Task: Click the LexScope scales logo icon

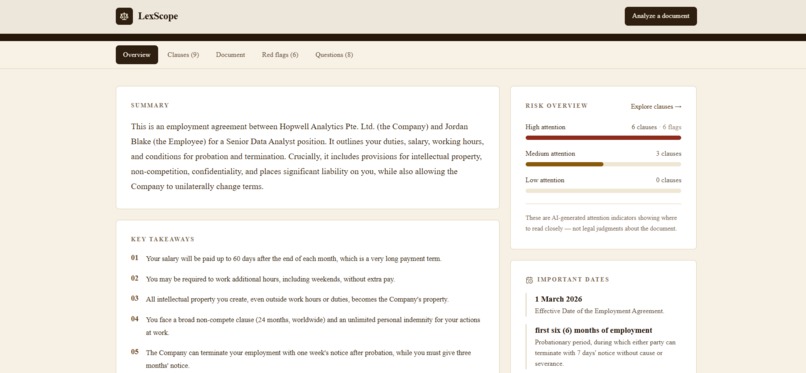Action: 124,16
